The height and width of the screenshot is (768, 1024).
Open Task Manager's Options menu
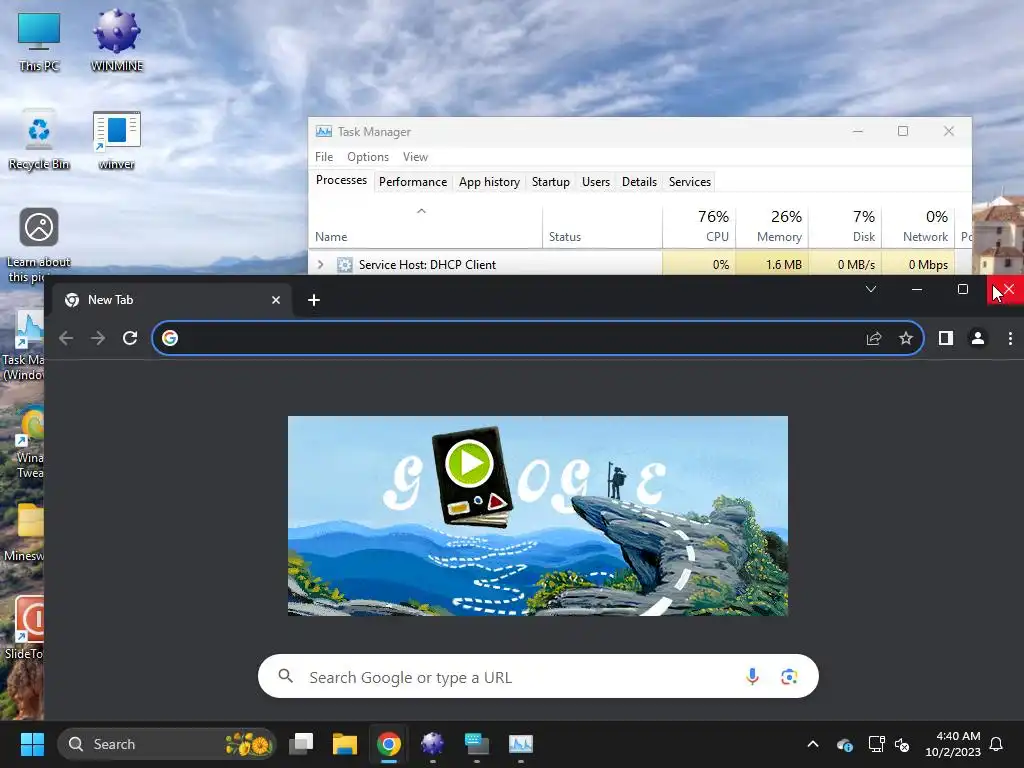pyautogui.click(x=368, y=157)
